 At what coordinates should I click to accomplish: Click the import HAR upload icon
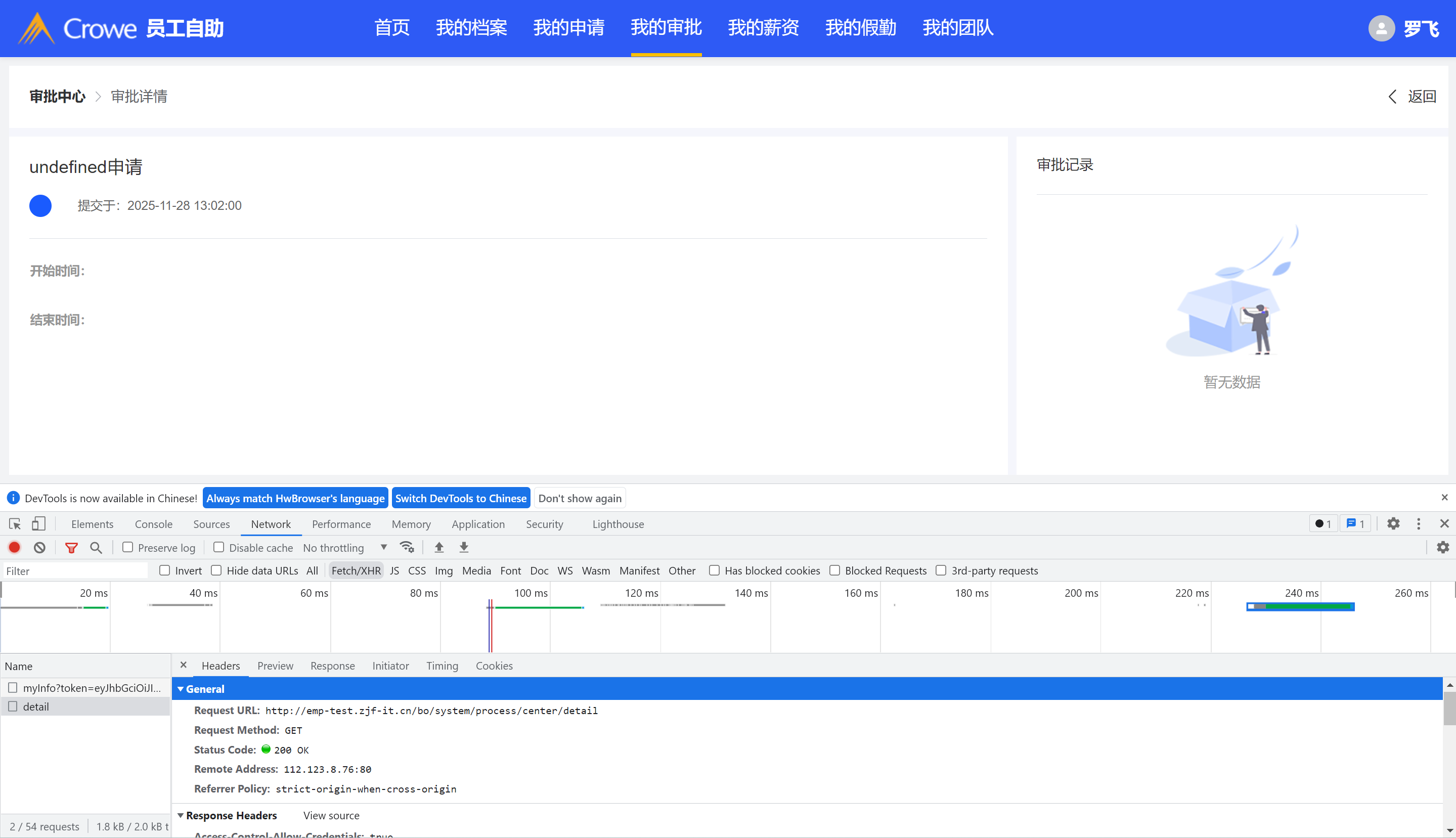pyautogui.click(x=439, y=547)
